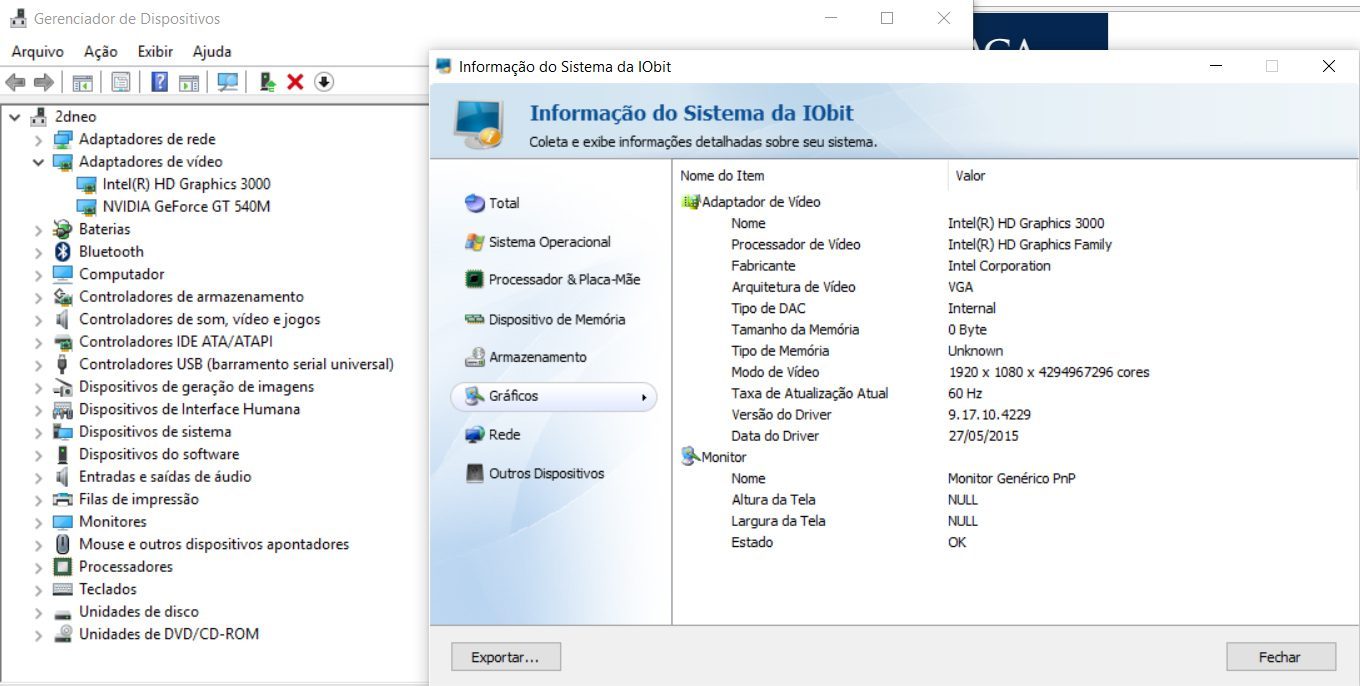This screenshot has height=686, width=1360.
Task: Open the Exibir menu
Action: [155, 51]
